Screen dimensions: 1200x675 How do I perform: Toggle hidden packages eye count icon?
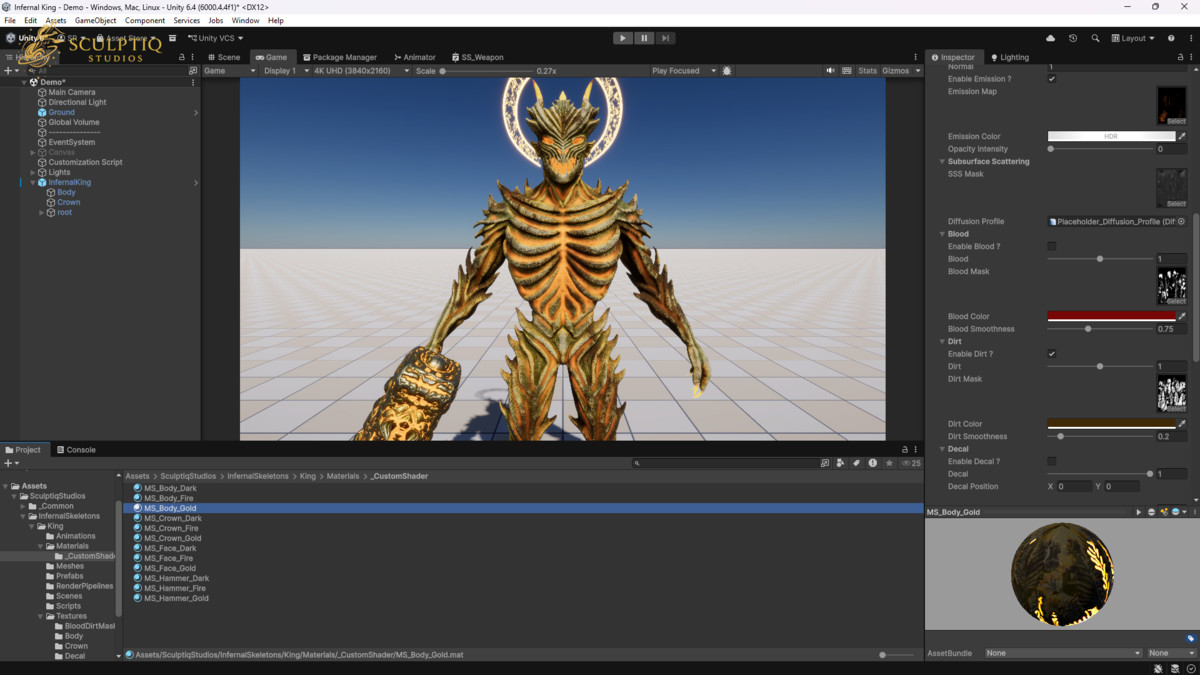pyautogui.click(x=911, y=463)
